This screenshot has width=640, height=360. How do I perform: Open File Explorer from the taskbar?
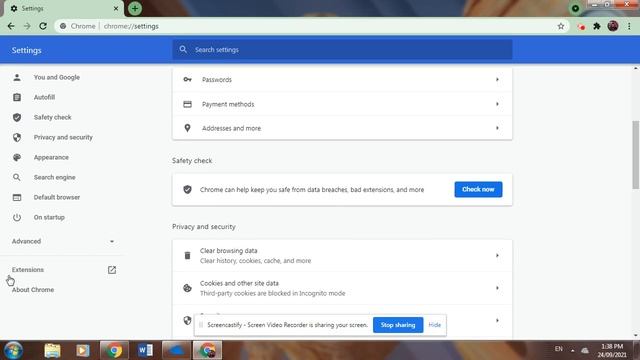(52, 350)
